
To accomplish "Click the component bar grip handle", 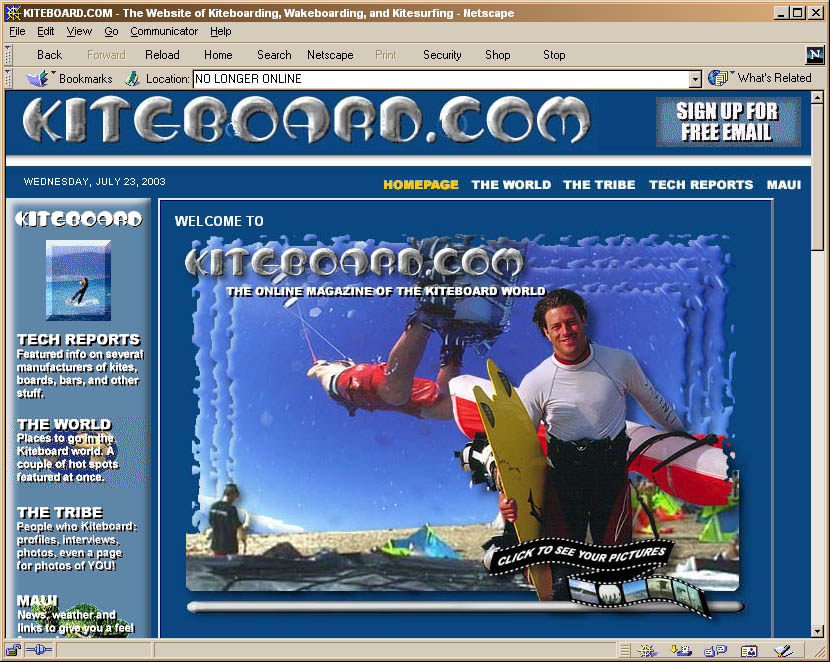I will coord(625,650).
